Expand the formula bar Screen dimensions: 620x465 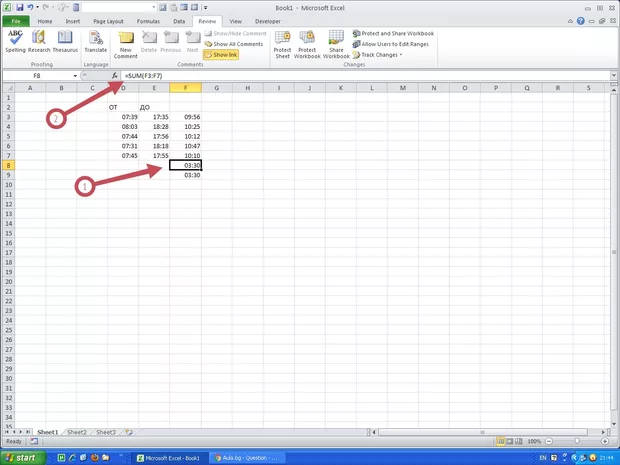coord(614,76)
